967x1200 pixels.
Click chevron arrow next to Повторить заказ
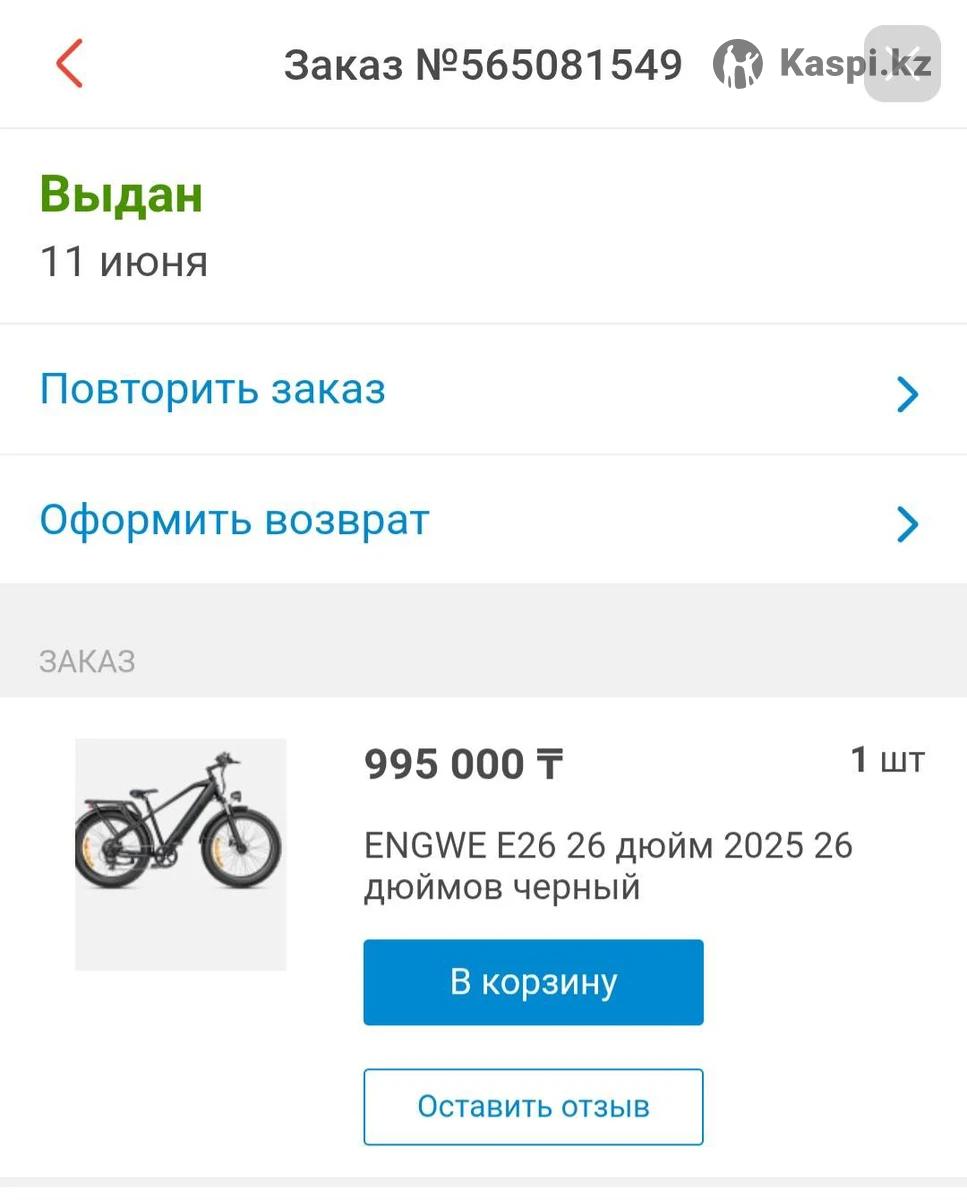(x=907, y=394)
